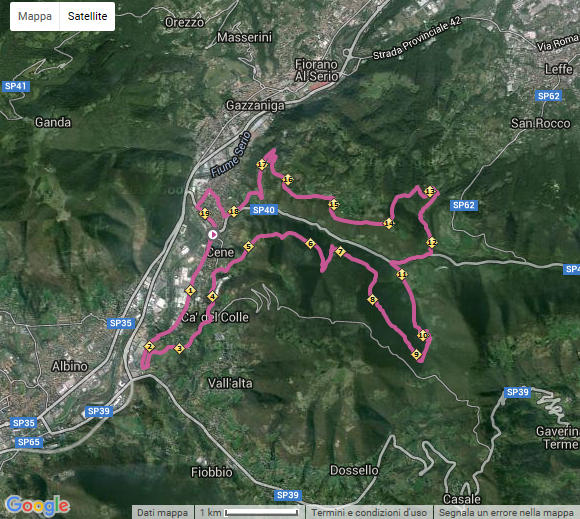Toggle the 1 km scale bar units
This screenshot has height=519, width=580.
tap(250, 513)
